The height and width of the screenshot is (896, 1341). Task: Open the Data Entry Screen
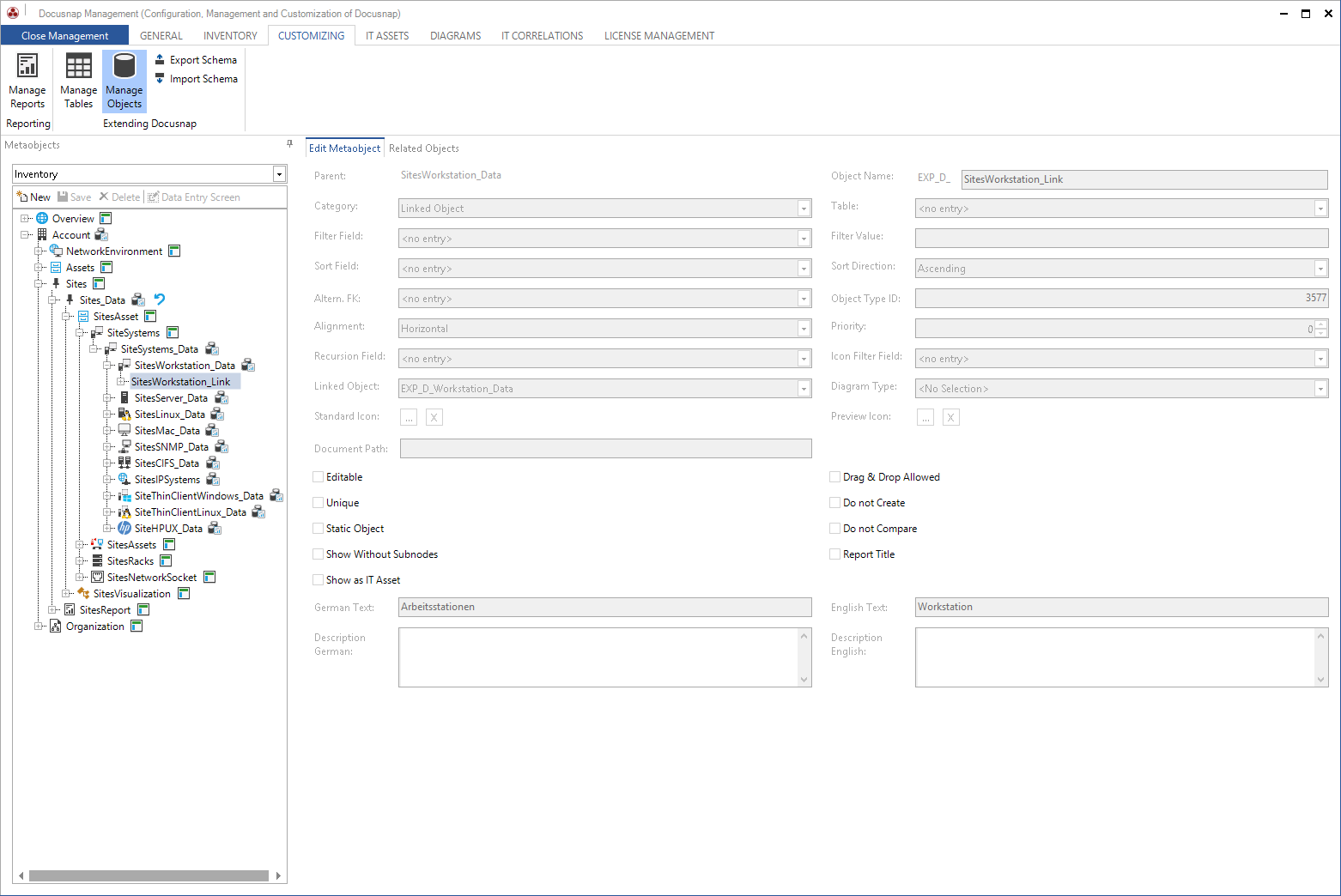tap(194, 197)
